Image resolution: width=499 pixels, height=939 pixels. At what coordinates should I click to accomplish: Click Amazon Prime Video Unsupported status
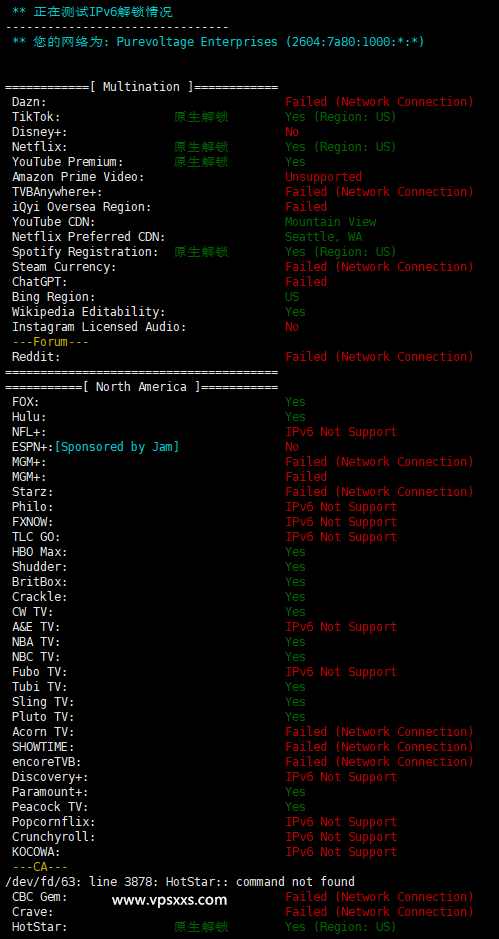(x=323, y=177)
